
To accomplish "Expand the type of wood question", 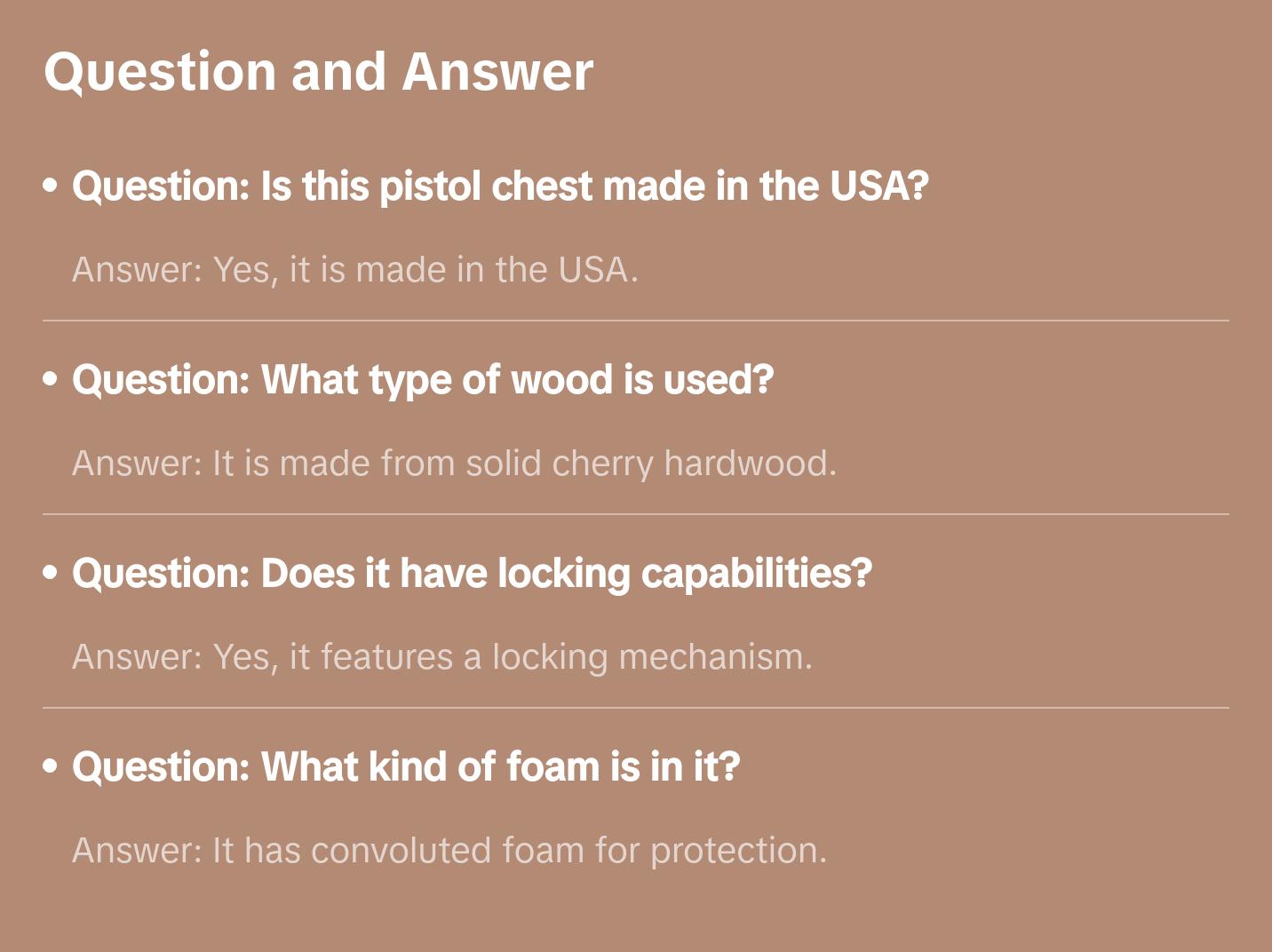I will point(423,380).
